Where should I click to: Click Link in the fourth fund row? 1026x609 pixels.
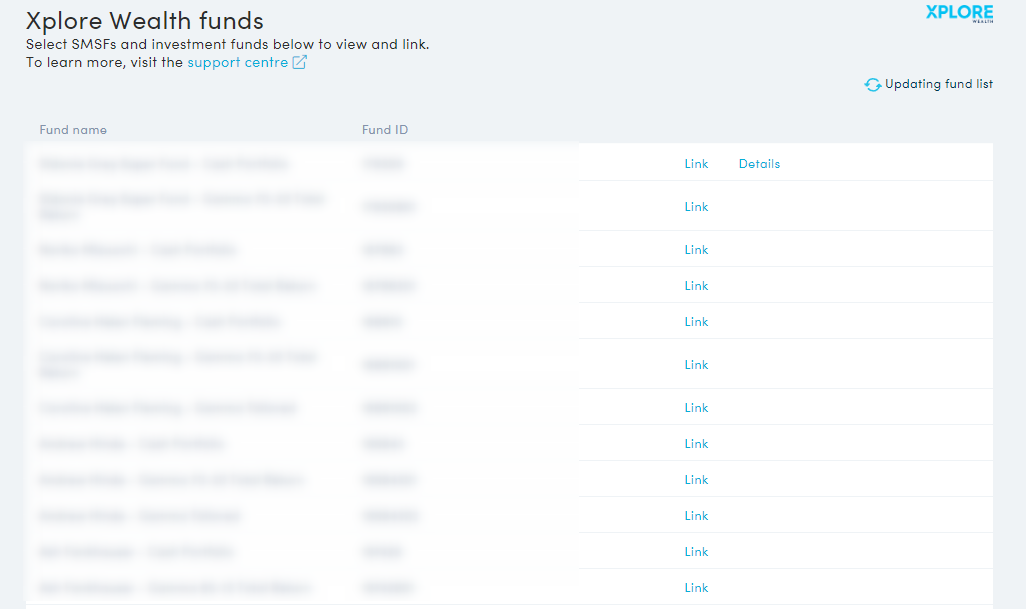pyautogui.click(x=696, y=286)
